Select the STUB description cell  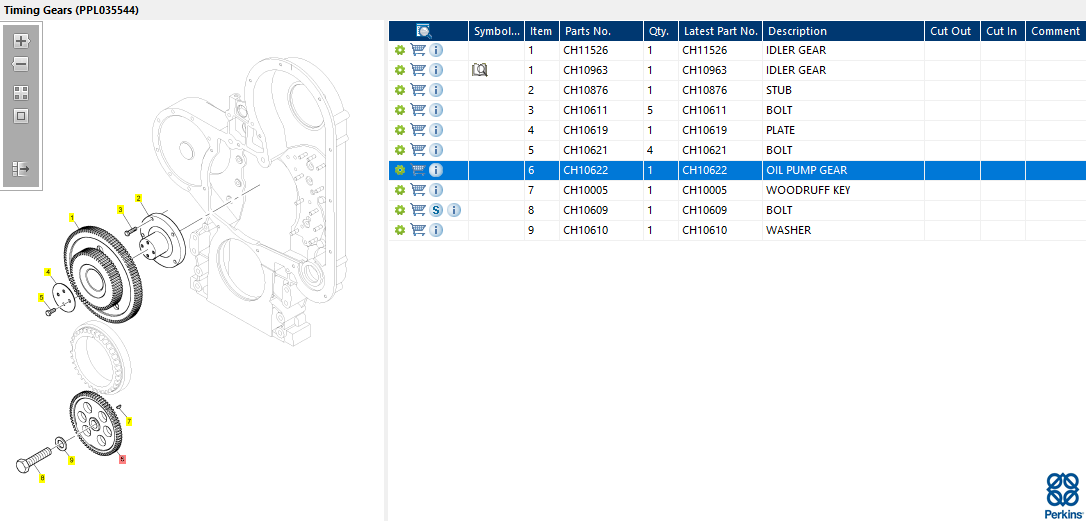click(x=844, y=90)
